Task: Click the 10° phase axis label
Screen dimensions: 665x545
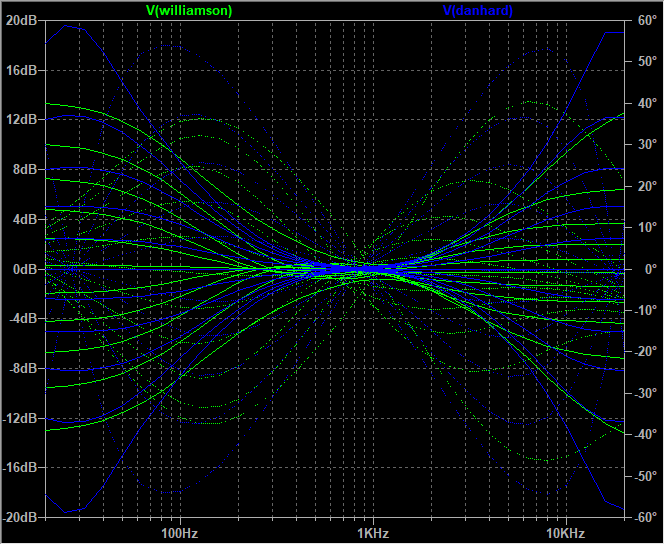Action: pos(647,228)
